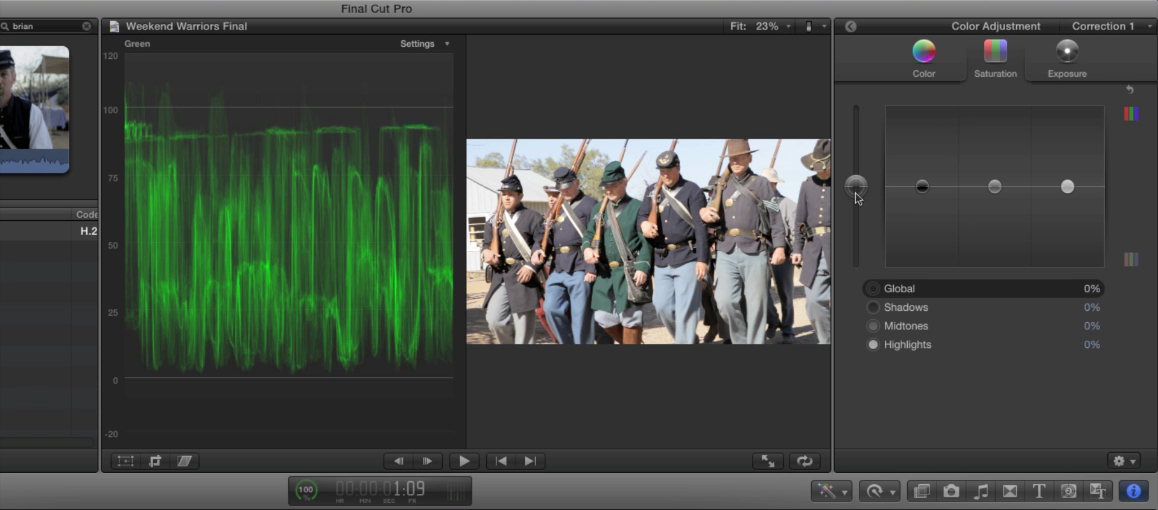Open the Titles browser T icon
The width and height of the screenshot is (1158, 510).
coord(1038,491)
